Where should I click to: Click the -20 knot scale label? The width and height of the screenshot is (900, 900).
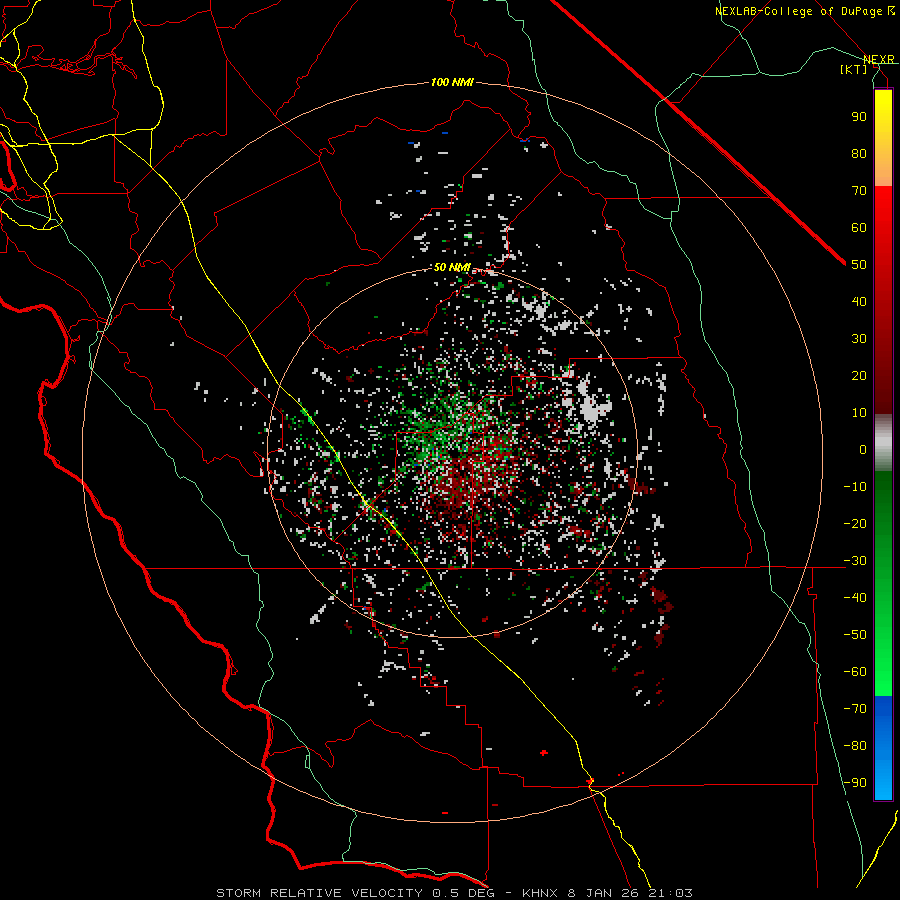855,523
